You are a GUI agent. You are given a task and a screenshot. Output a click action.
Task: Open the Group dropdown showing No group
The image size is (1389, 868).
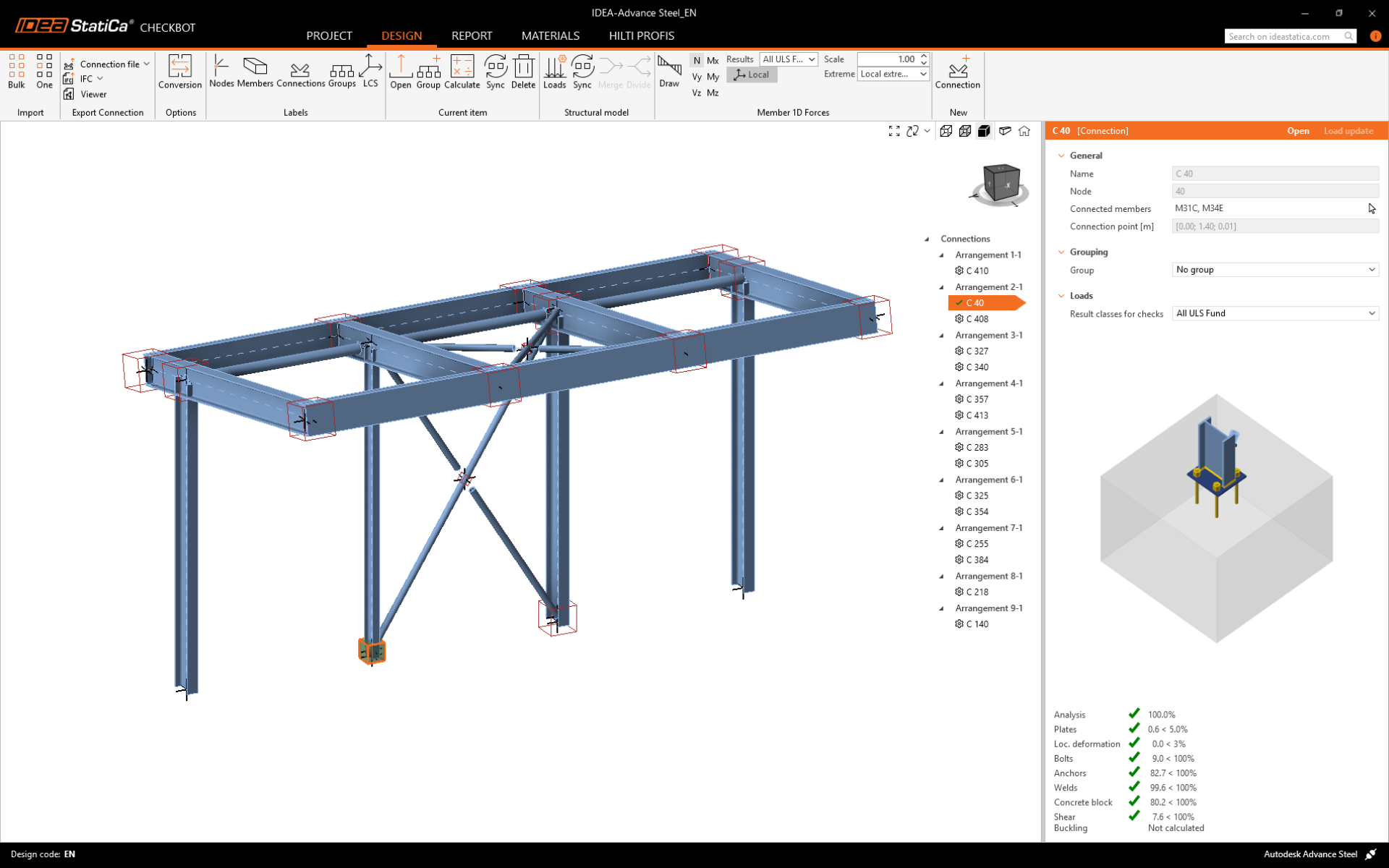pyautogui.click(x=1275, y=270)
